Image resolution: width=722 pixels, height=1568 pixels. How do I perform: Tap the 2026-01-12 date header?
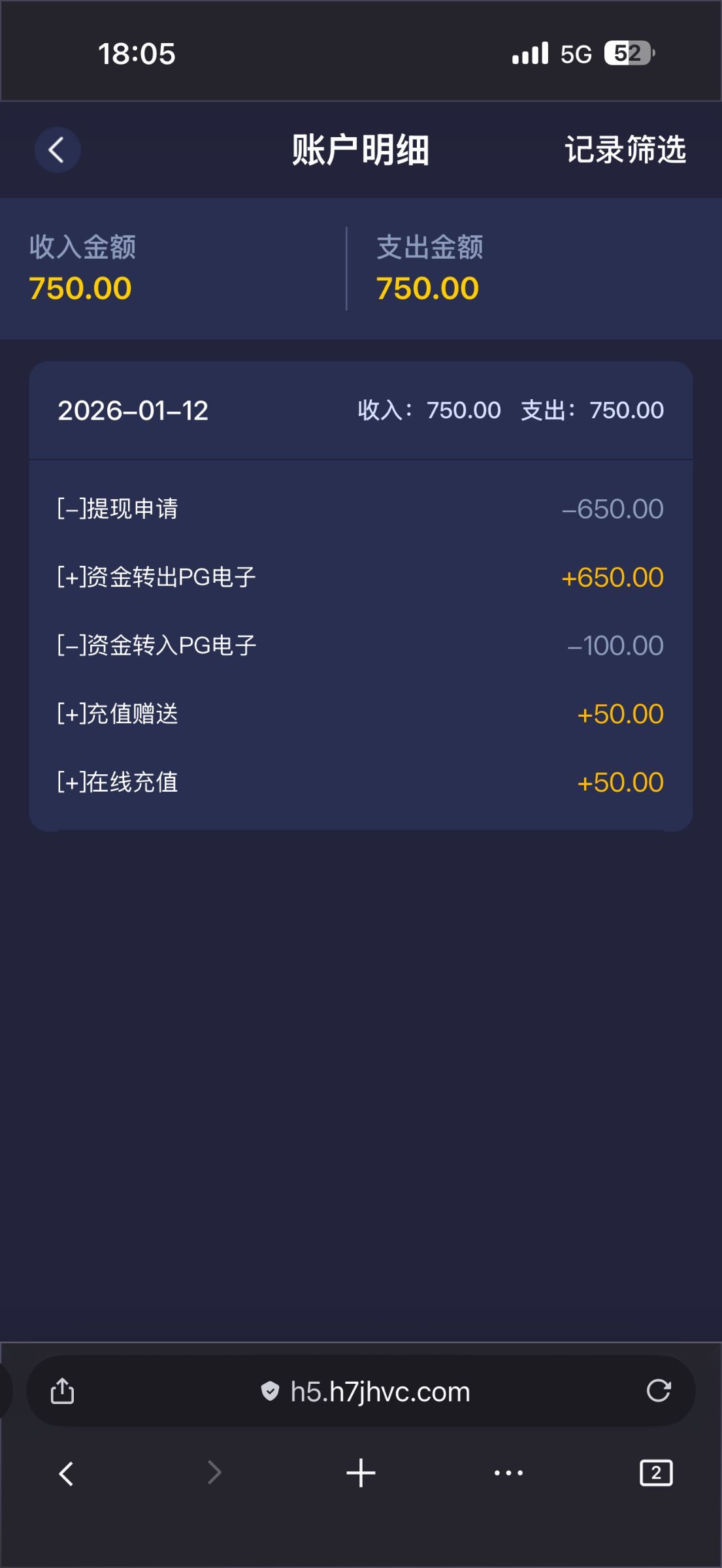(133, 410)
